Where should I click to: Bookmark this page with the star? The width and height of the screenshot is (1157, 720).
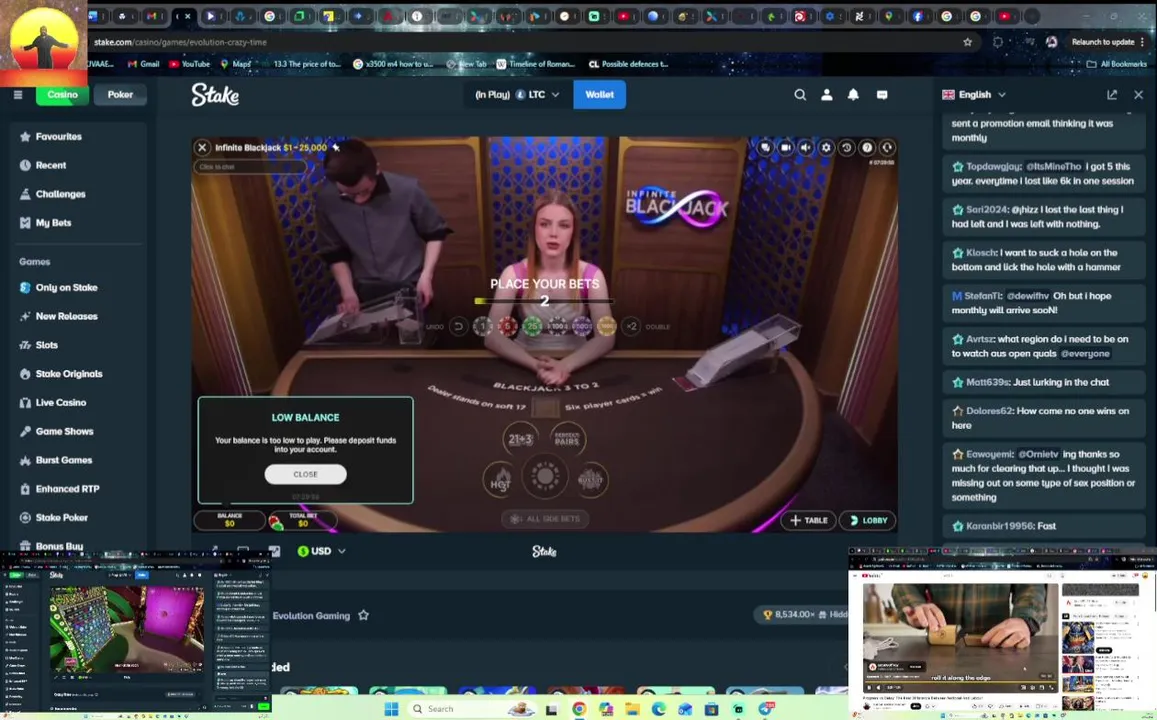coord(967,42)
